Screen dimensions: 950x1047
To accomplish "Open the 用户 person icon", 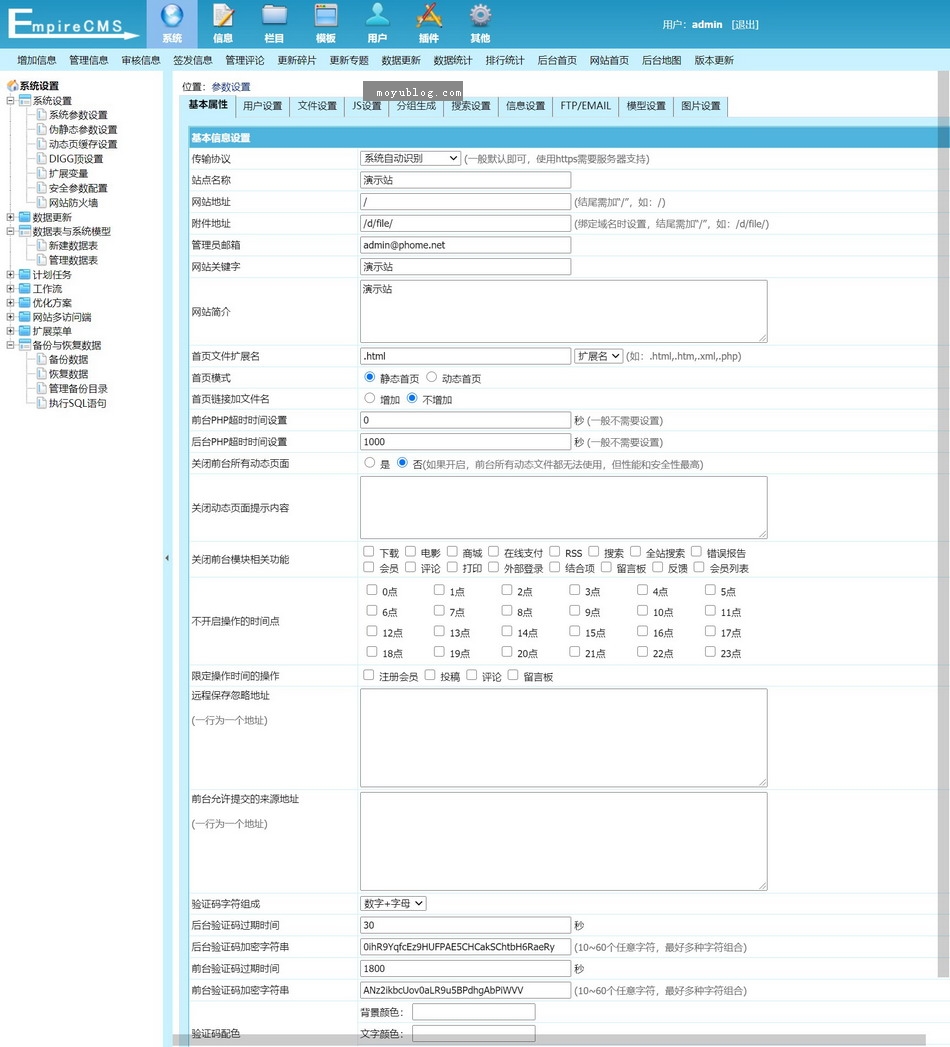I will [377, 16].
